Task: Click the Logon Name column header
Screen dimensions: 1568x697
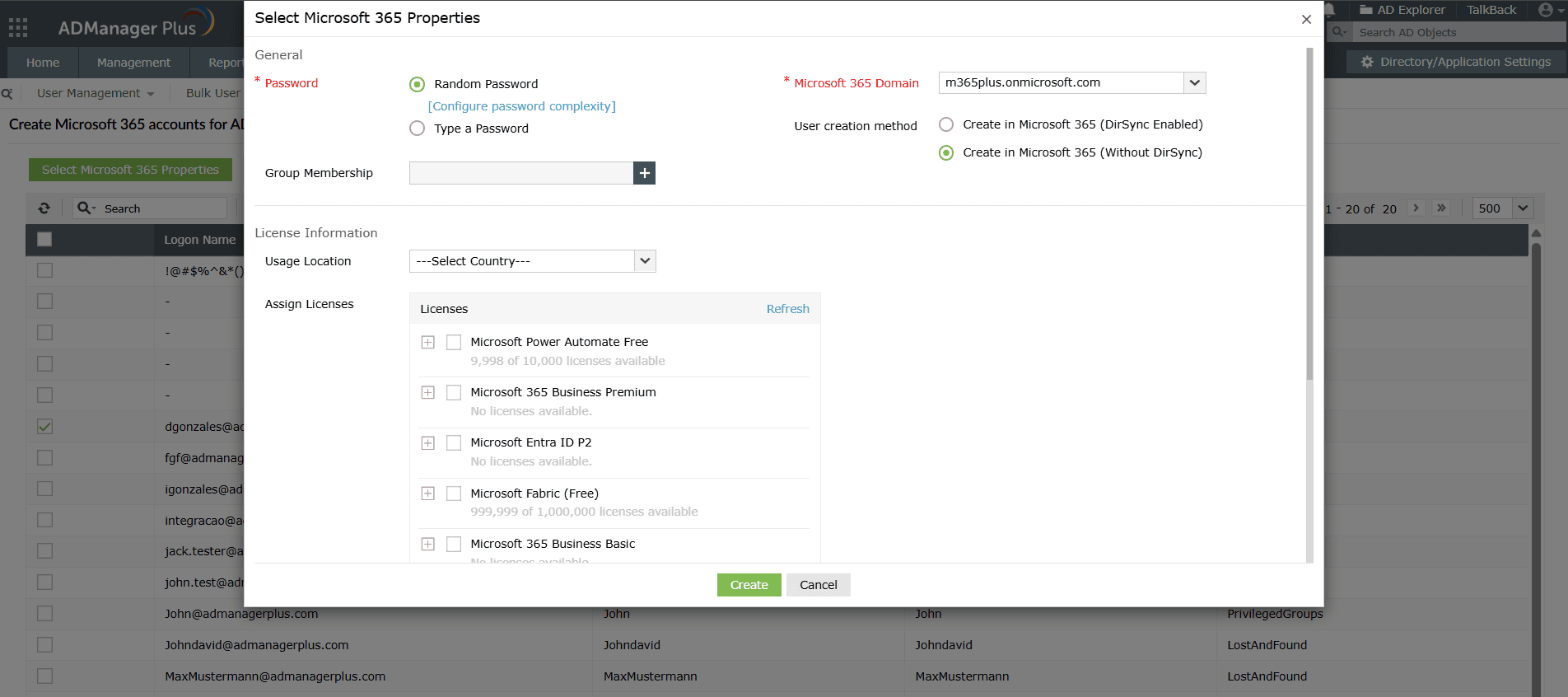Action: pos(199,240)
